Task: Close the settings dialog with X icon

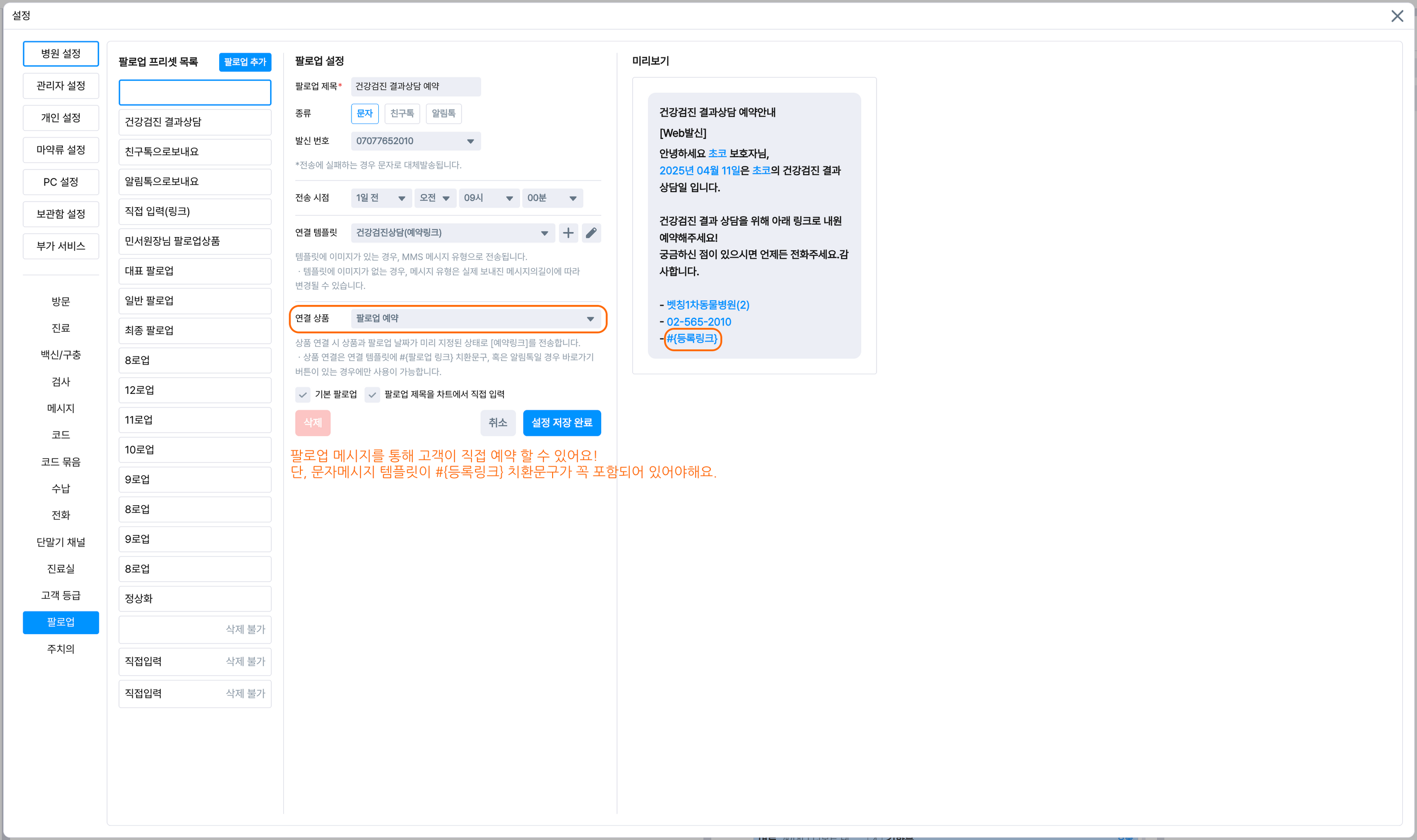Action: (1397, 16)
